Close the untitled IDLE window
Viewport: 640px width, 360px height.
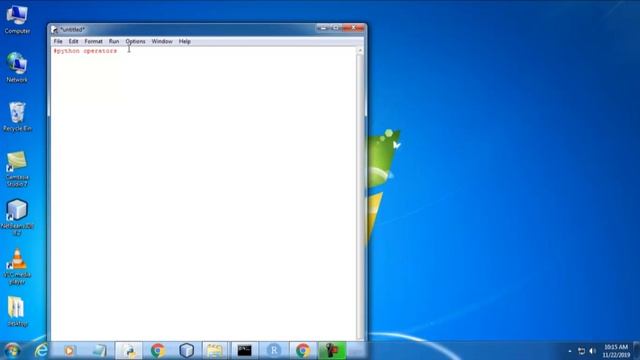click(x=353, y=28)
